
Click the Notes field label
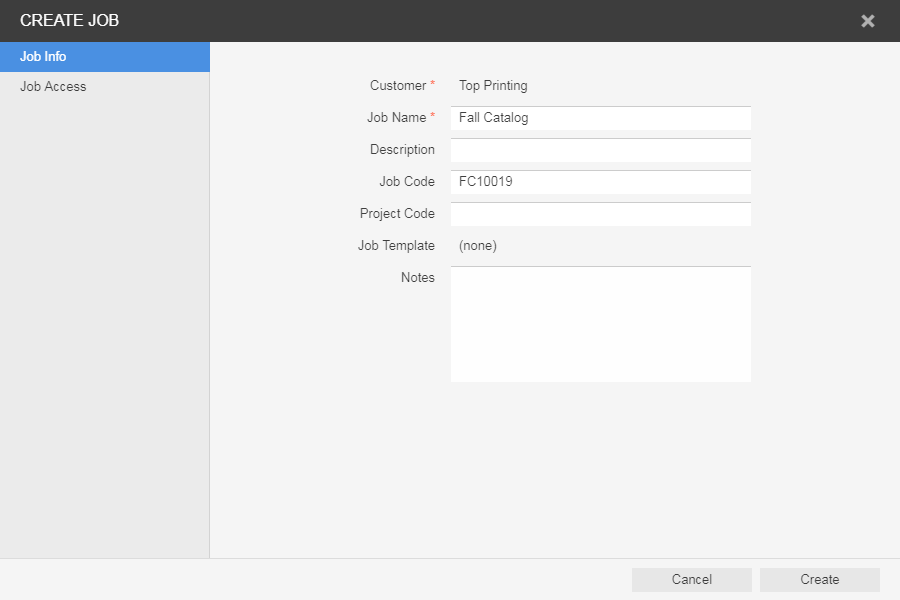point(417,278)
